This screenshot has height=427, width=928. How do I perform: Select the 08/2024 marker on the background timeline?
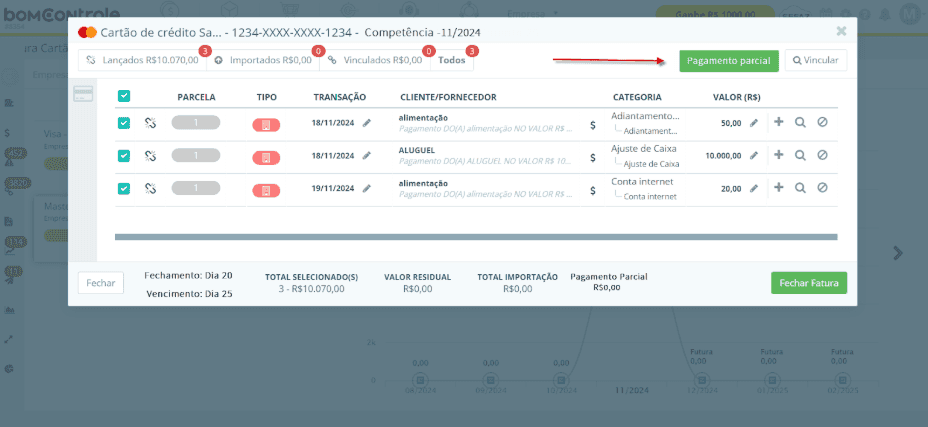coord(420,379)
